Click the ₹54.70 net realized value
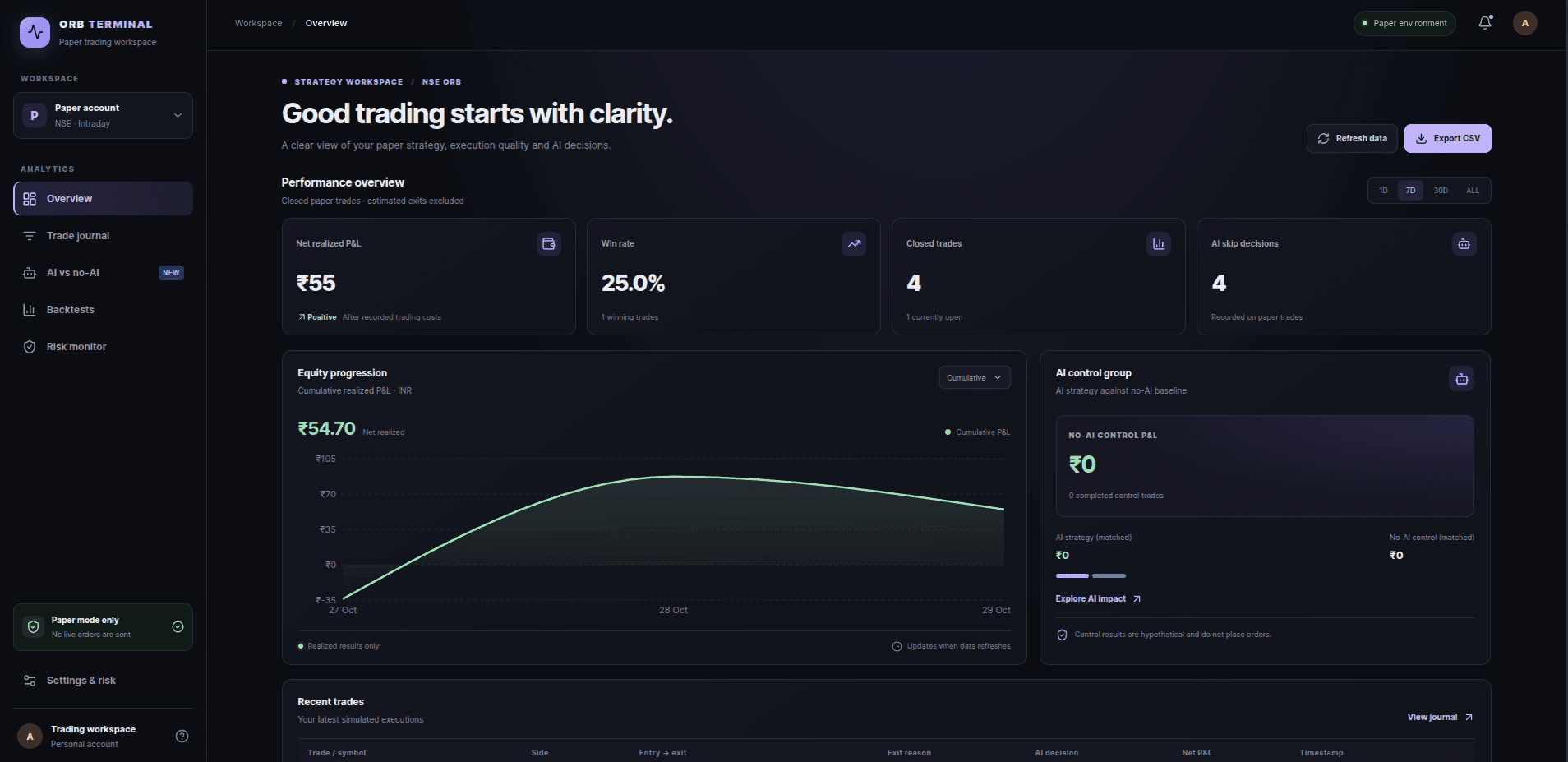 (x=326, y=429)
